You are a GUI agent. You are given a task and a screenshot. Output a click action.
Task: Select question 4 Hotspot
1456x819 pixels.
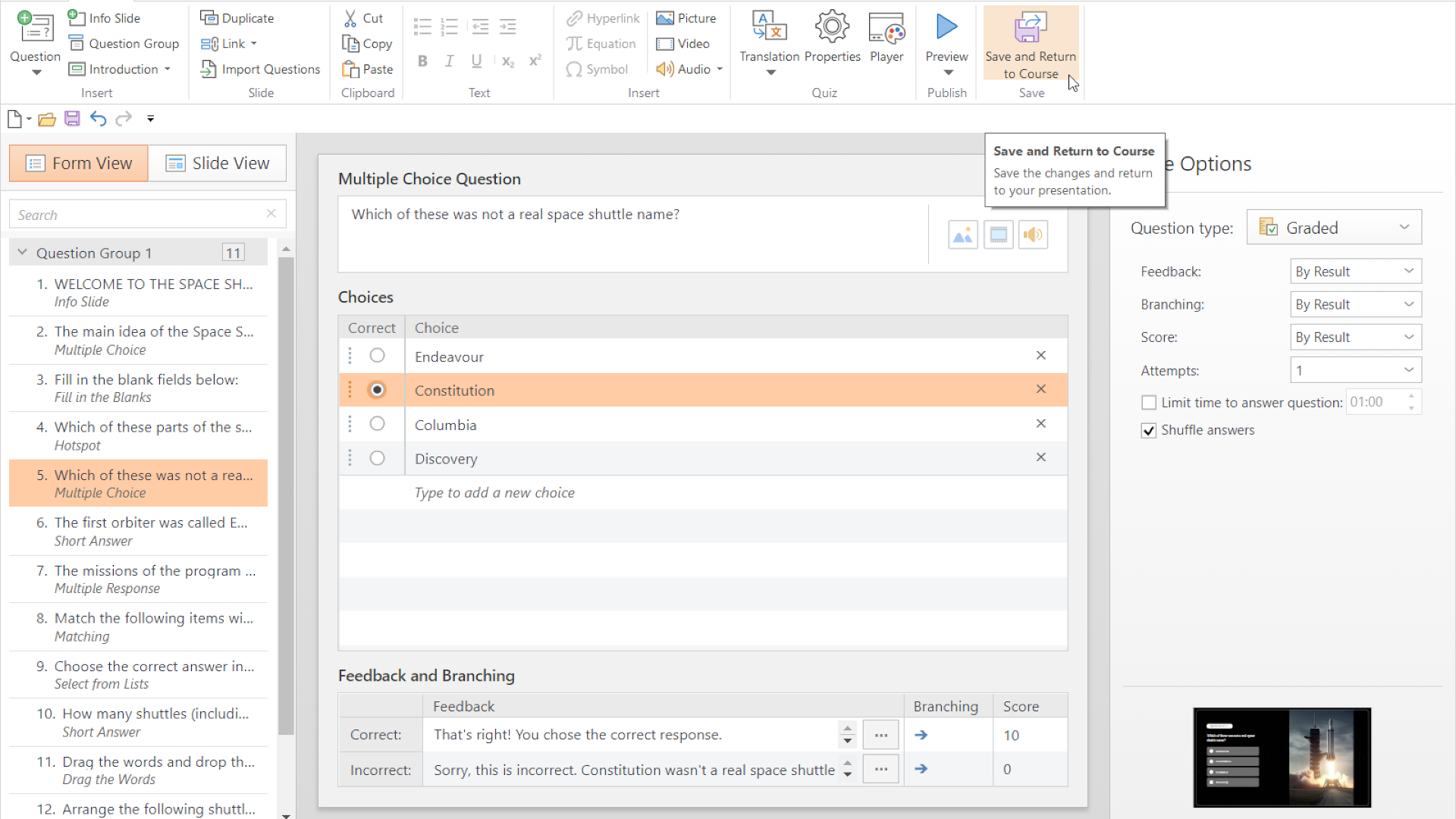click(x=138, y=435)
